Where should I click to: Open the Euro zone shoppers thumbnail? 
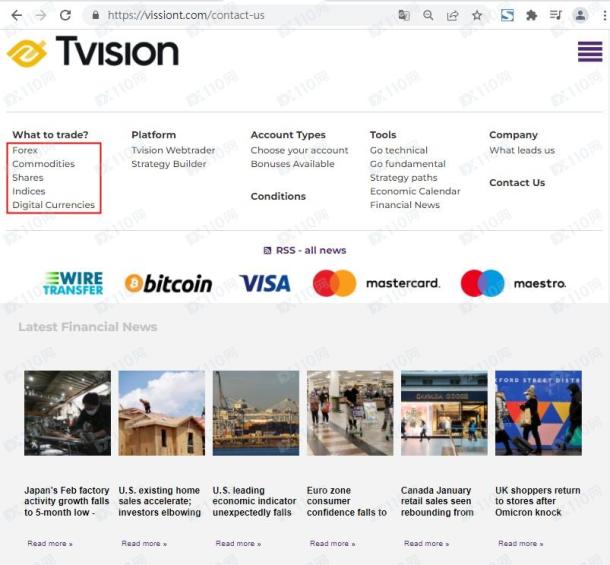click(x=350, y=413)
